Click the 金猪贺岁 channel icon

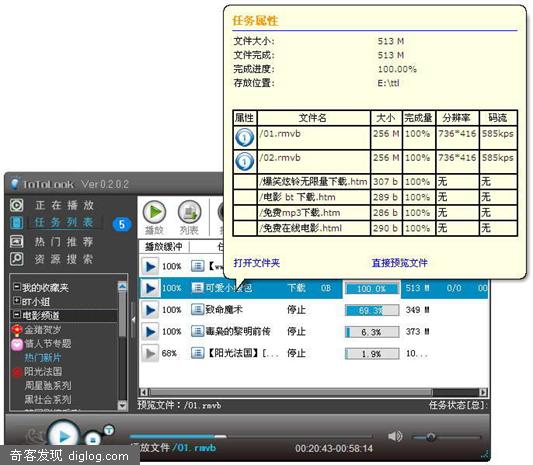(x=17, y=330)
